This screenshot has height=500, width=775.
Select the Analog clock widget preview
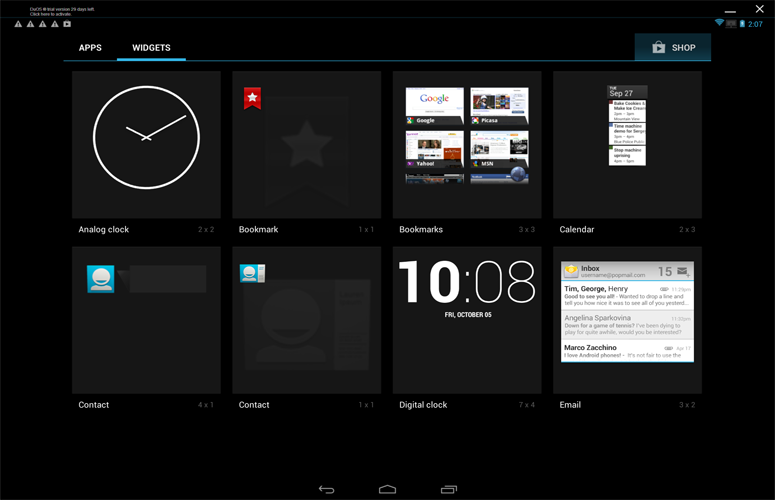tap(146, 145)
